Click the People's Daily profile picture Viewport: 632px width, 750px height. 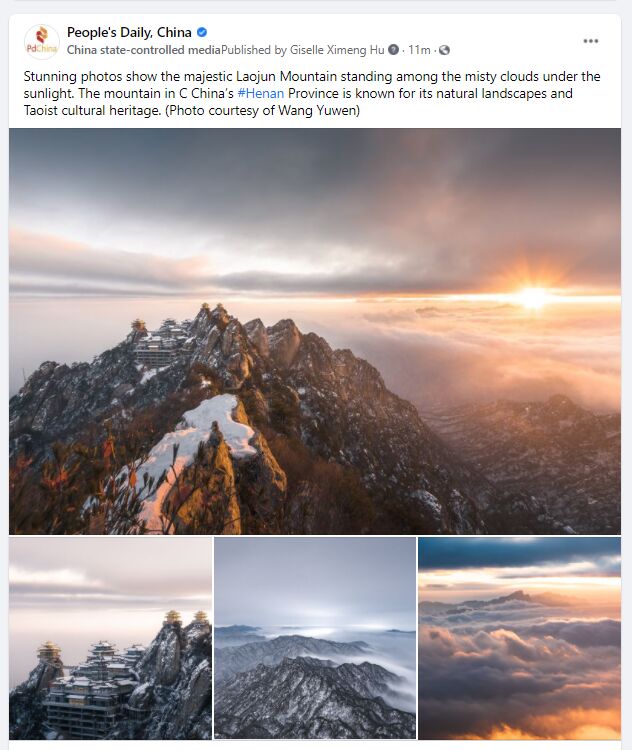tap(42, 42)
